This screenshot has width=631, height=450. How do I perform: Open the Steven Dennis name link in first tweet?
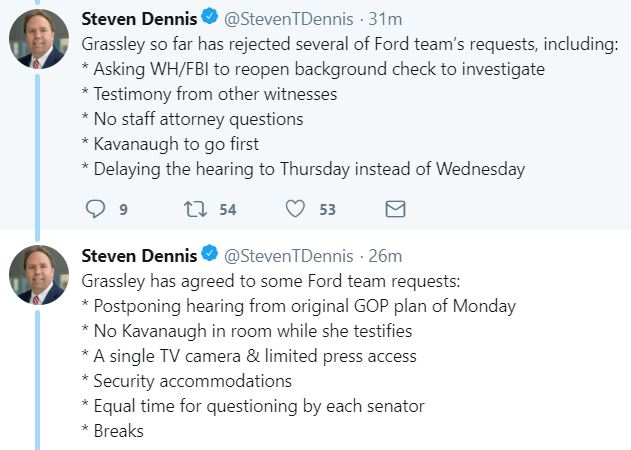coord(139,19)
